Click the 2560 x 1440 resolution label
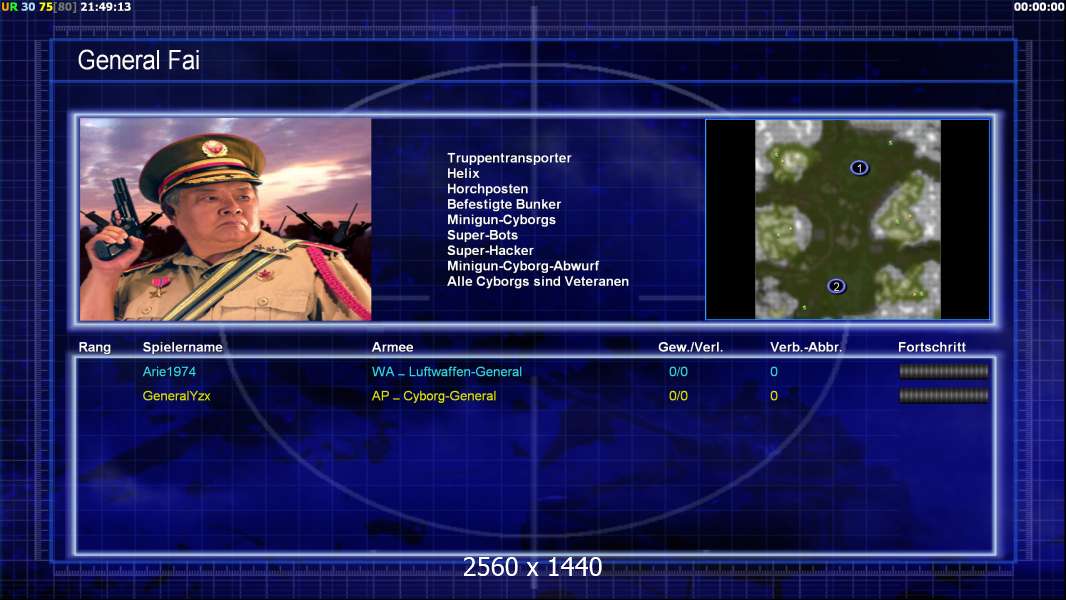Screen dimensions: 1066x600 point(532,567)
